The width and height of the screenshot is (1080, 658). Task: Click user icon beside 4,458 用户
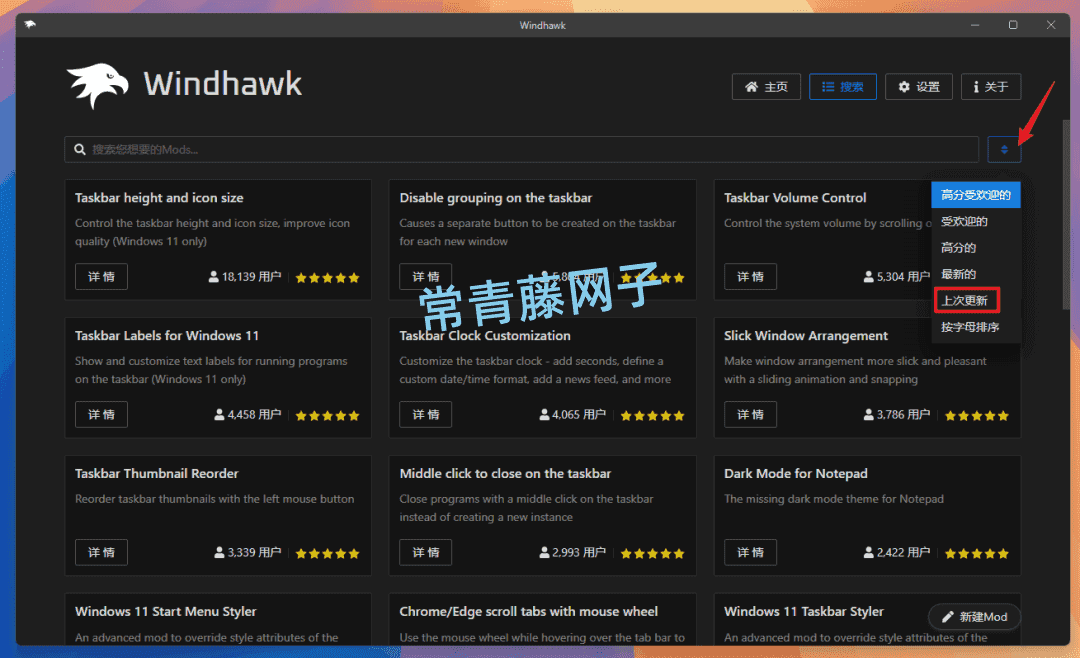[x=219, y=414]
